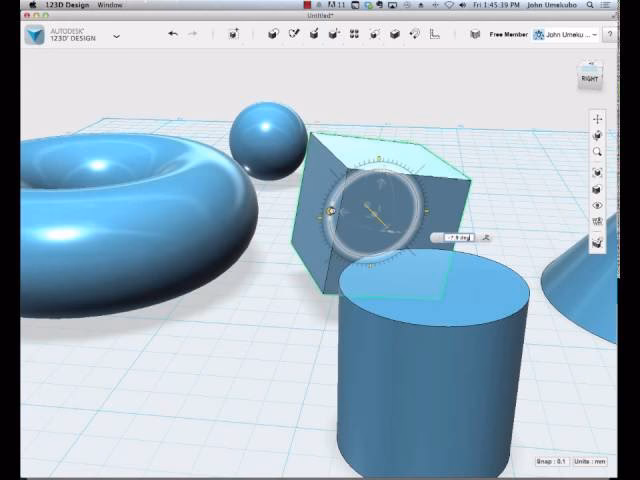This screenshot has height=480, width=640.
Task: Click the volume icon in menu bar
Action: (x=462, y=5)
